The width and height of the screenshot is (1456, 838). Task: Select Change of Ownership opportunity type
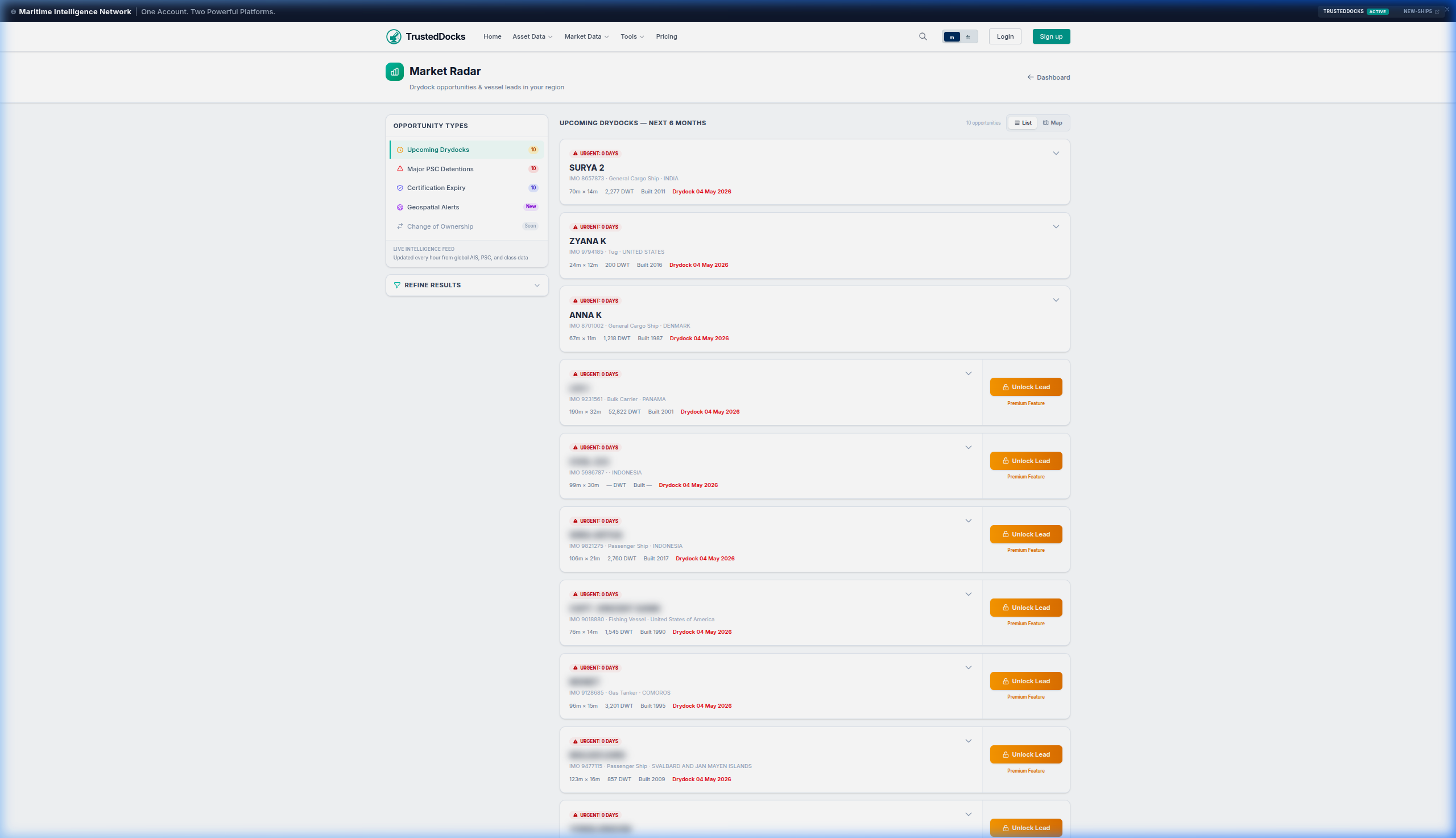point(466,226)
